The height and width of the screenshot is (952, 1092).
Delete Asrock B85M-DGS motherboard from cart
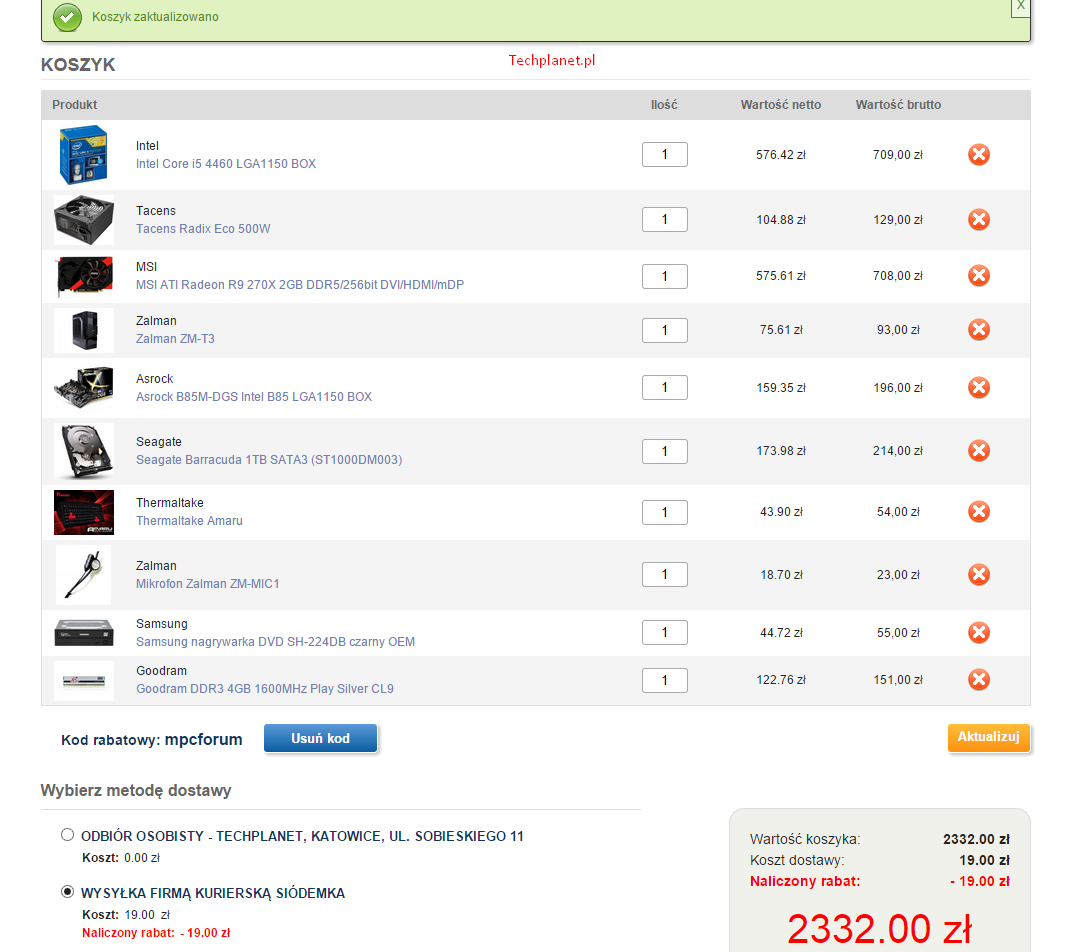click(x=978, y=387)
